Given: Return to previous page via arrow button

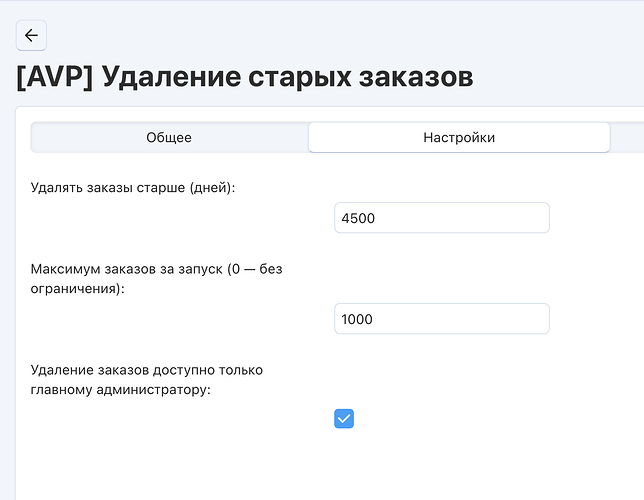Looking at the screenshot, I should (x=31, y=35).
